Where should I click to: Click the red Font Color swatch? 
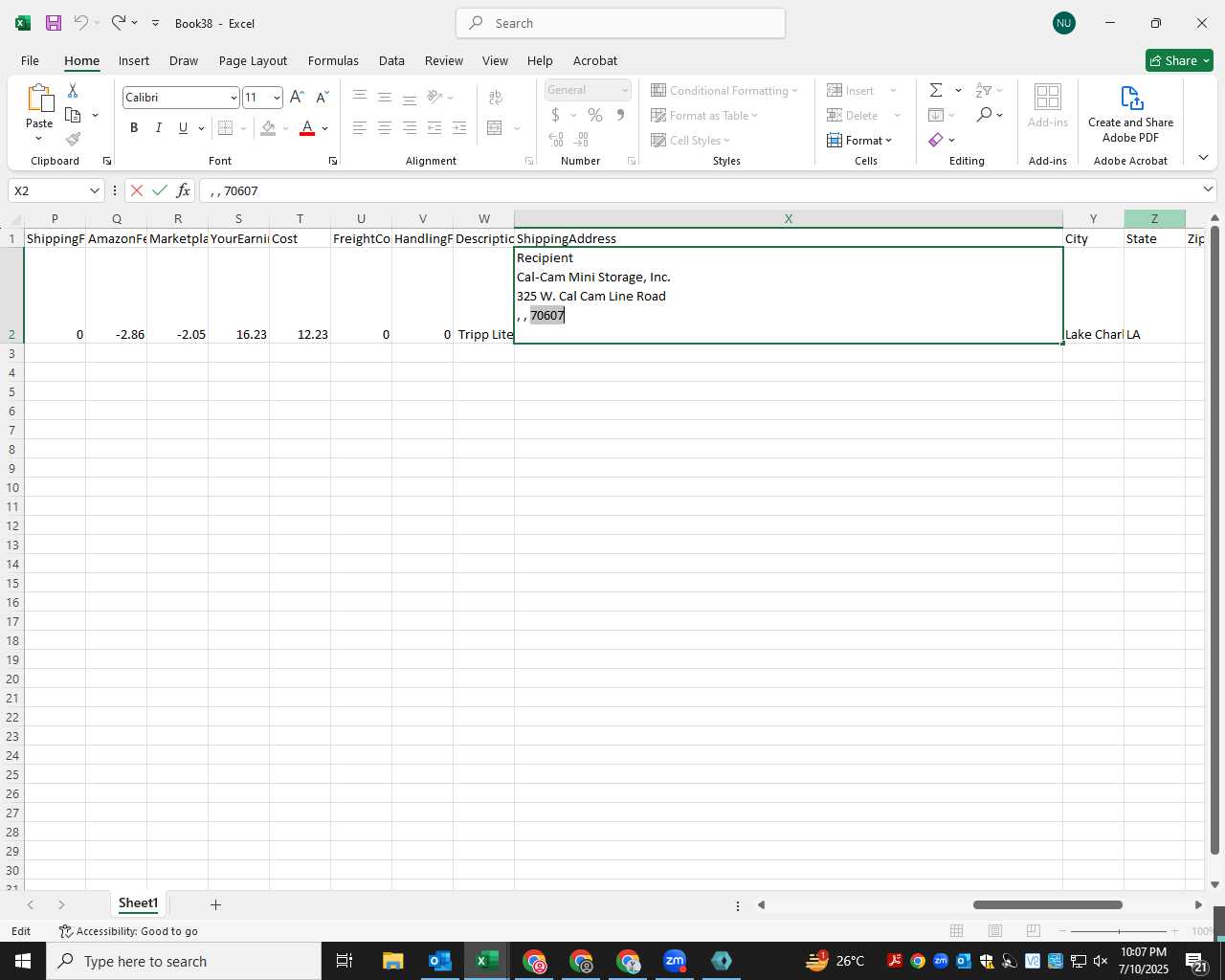point(307,127)
